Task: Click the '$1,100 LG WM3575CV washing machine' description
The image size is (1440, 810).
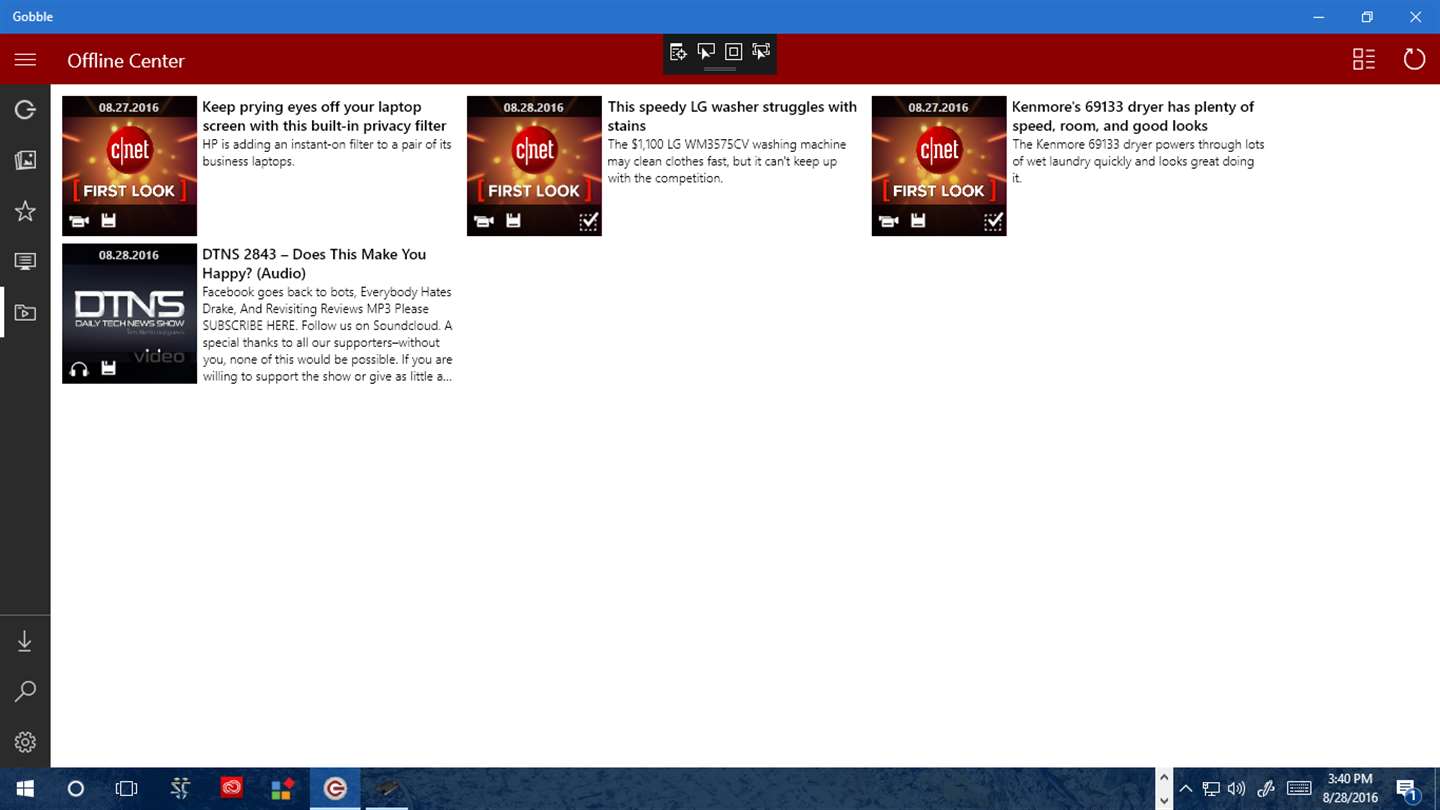Action: [727, 161]
